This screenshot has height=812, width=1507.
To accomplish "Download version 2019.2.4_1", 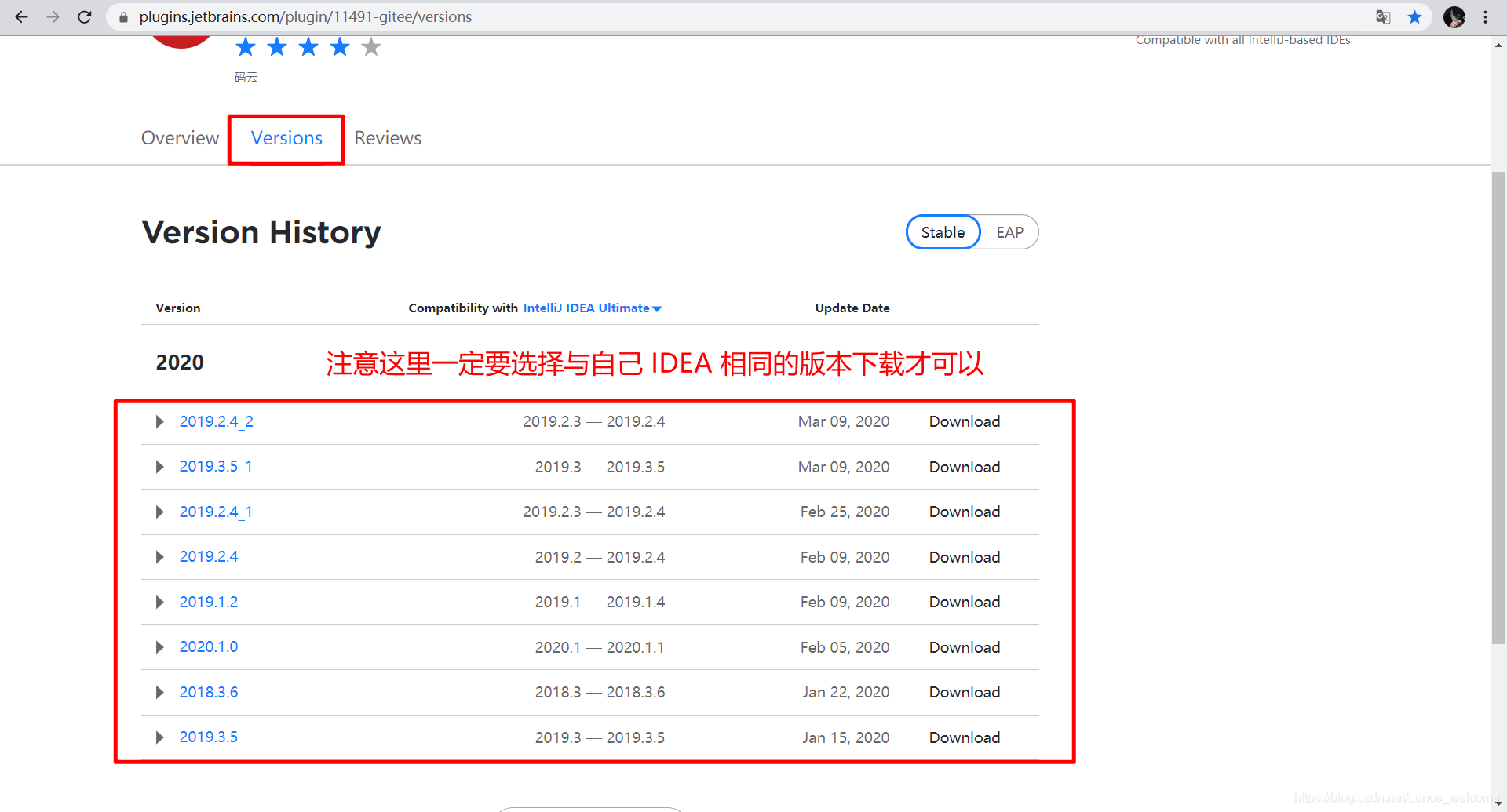I will coord(965,512).
